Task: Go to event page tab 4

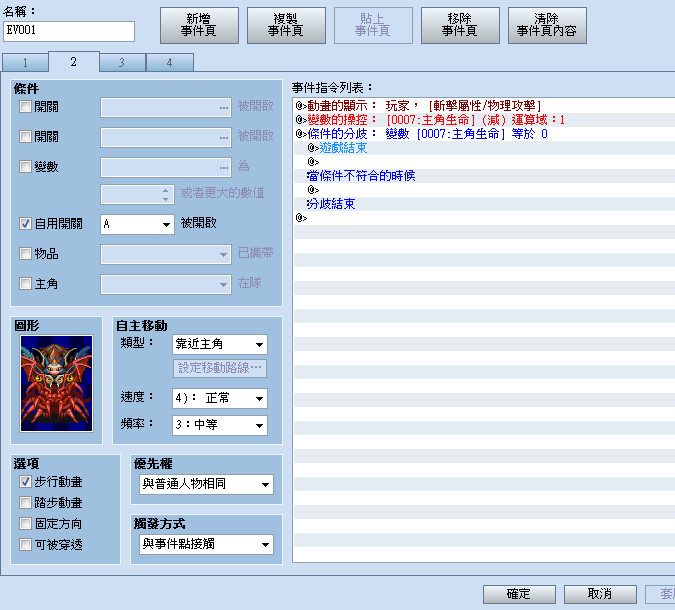Action: 170,63
